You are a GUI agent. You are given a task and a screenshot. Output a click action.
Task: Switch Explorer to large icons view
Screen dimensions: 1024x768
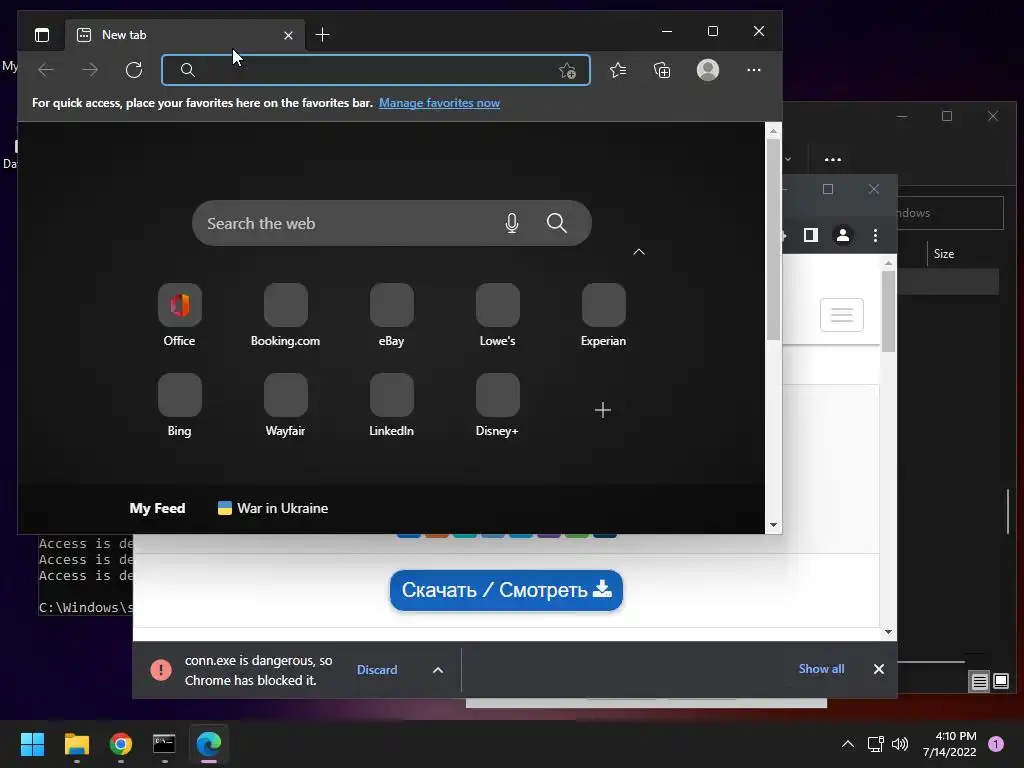[1001, 682]
